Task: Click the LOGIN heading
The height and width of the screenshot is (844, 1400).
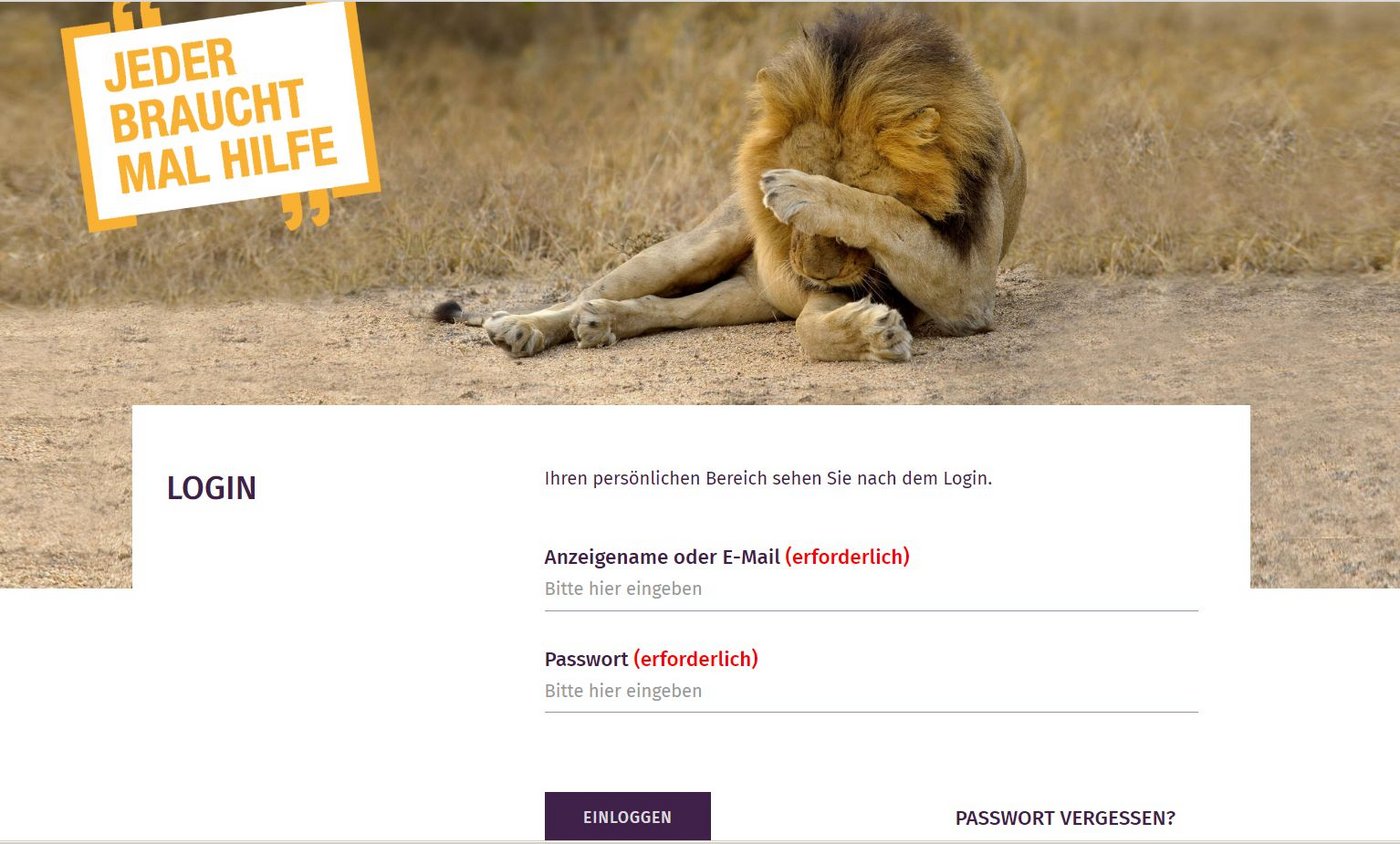Action: pos(212,488)
